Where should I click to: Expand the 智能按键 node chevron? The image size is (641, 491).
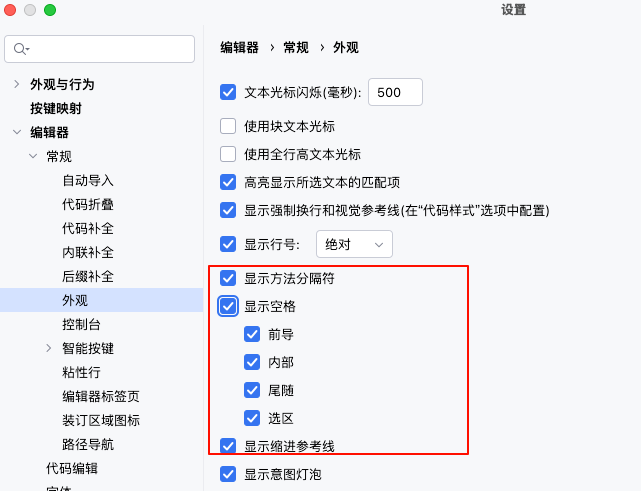pos(49,348)
